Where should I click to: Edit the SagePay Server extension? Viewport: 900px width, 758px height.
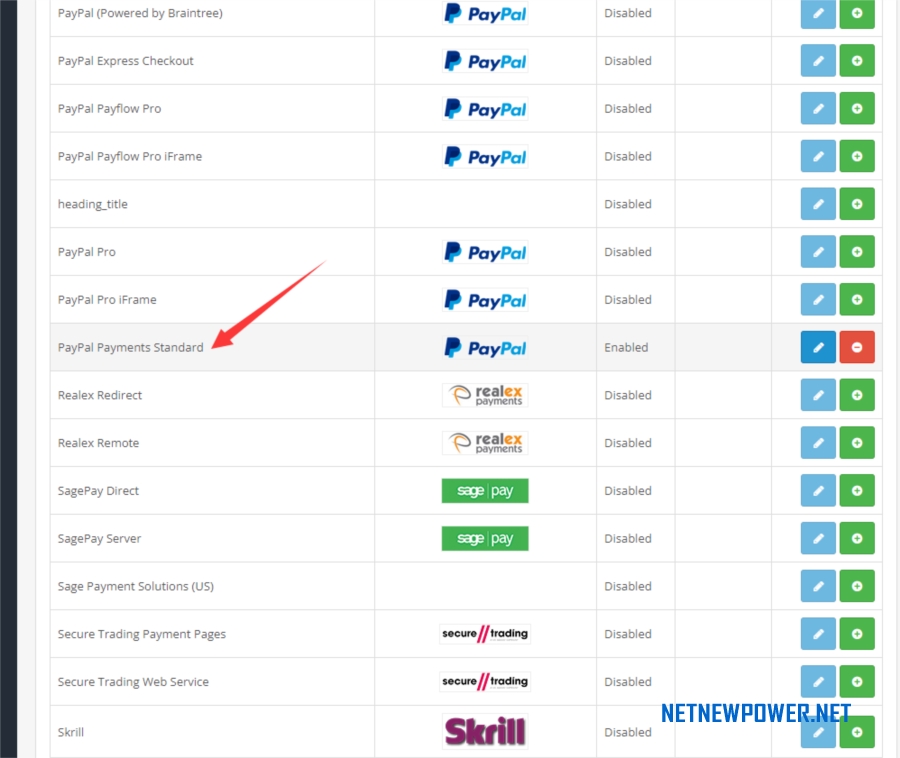(x=818, y=538)
